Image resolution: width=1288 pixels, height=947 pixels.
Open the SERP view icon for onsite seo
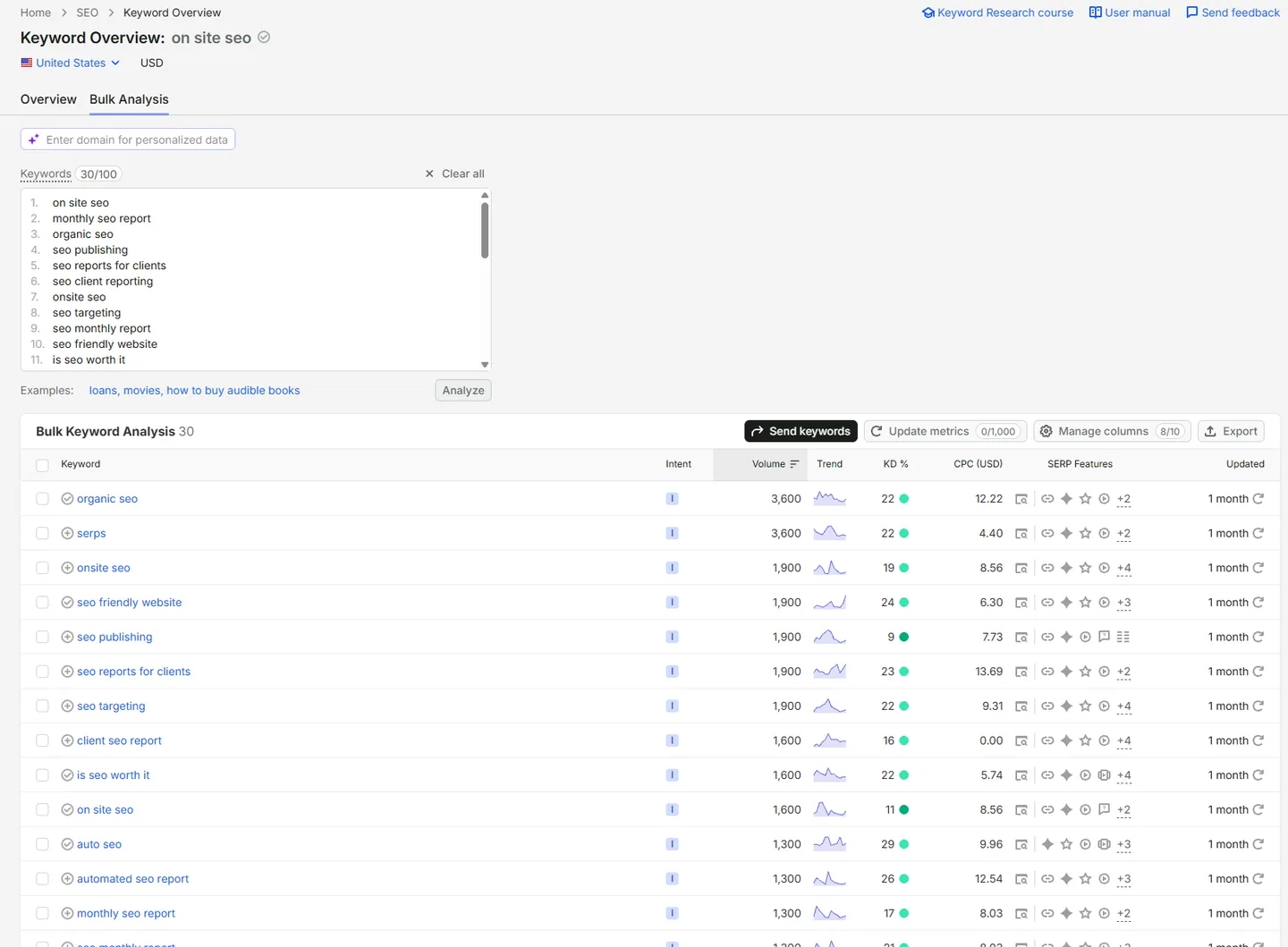(x=1021, y=568)
